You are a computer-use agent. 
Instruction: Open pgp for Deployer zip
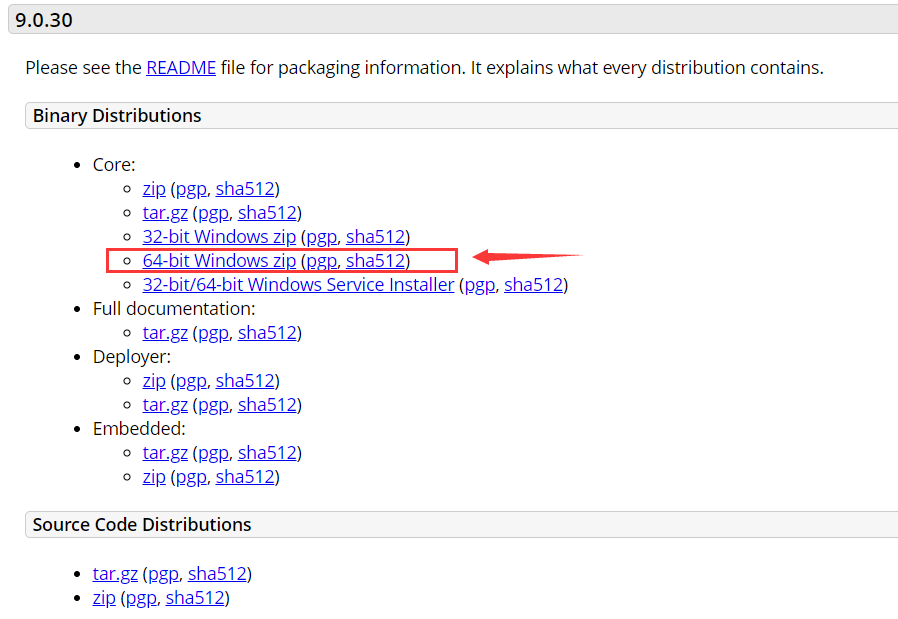tap(191, 381)
